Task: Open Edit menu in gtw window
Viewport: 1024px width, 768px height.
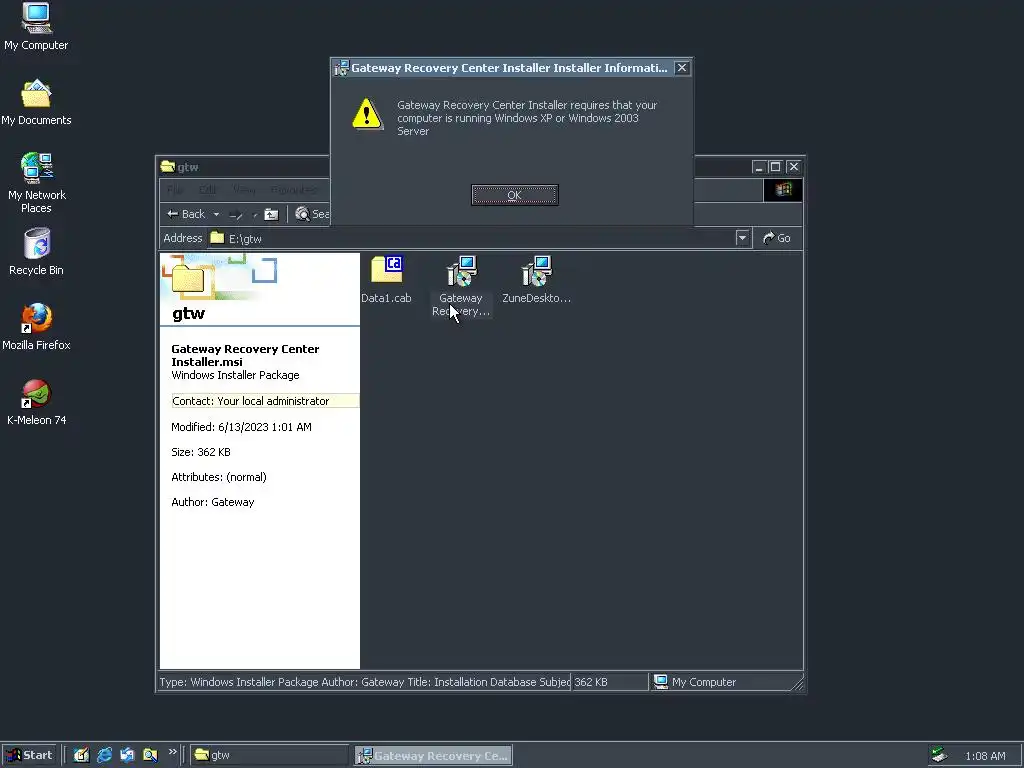Action: (207, 190)
